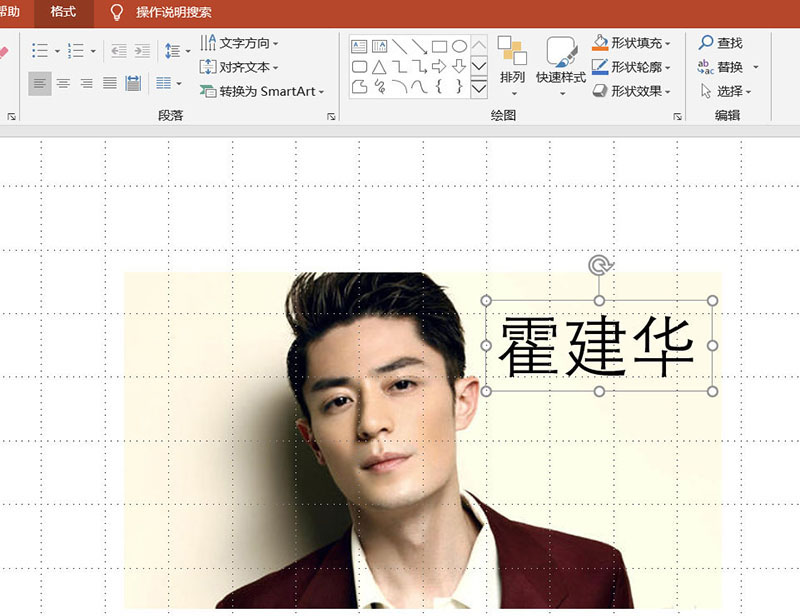
Task: Open the 替换 replace dropdown arrow
Action: point(756,67)
